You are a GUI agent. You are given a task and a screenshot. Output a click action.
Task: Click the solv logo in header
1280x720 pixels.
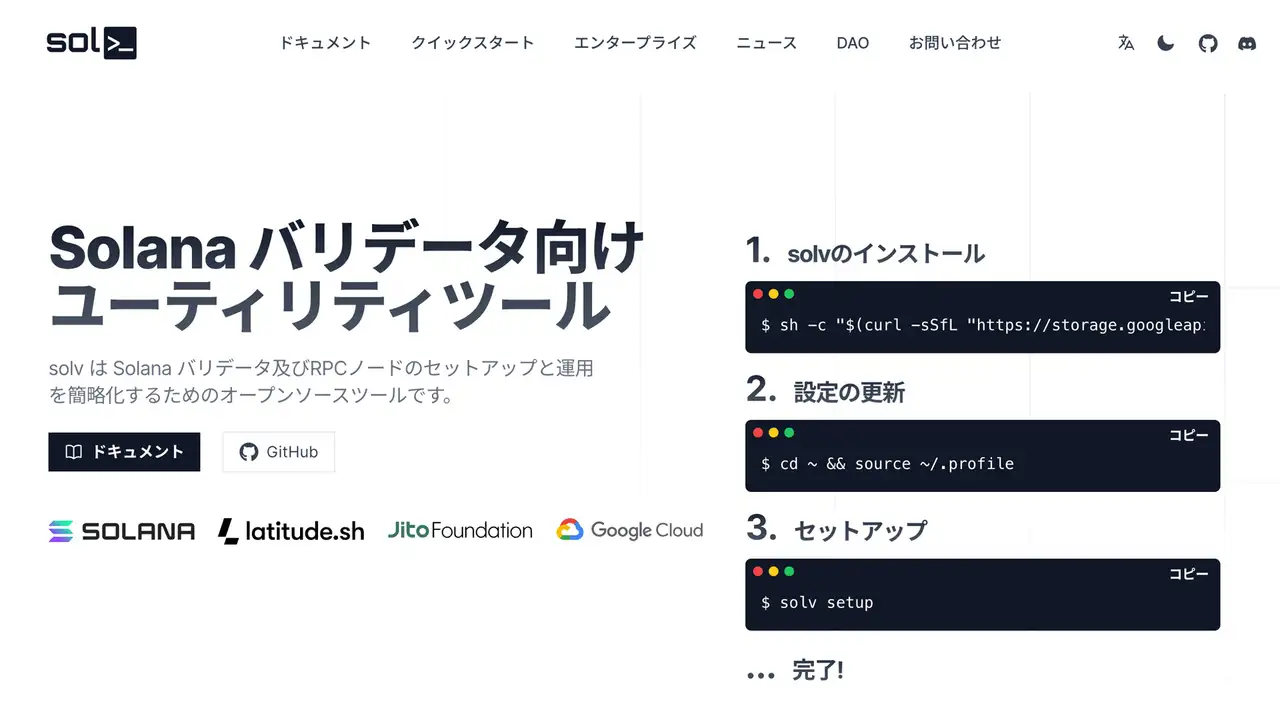[91, 43]
